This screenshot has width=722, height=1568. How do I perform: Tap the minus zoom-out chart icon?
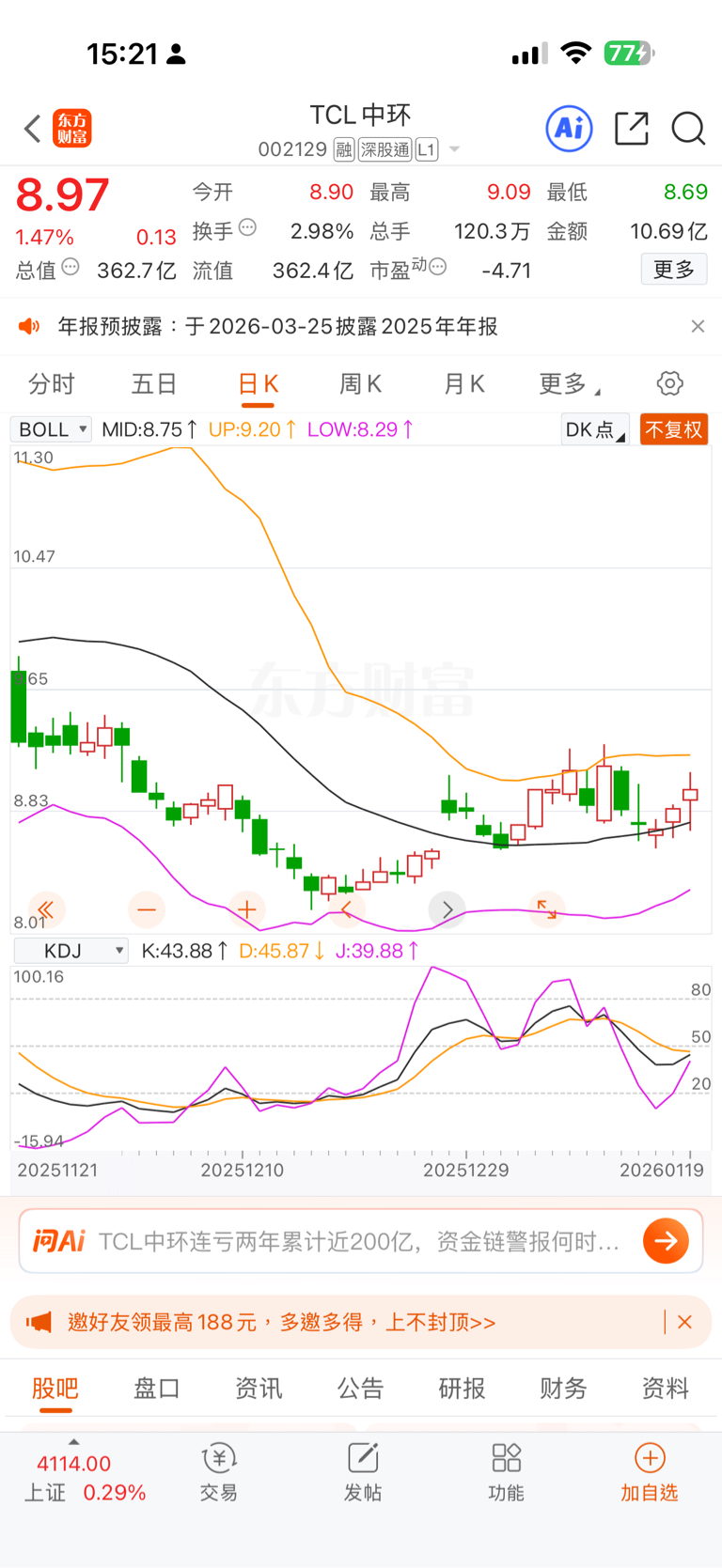146,909
